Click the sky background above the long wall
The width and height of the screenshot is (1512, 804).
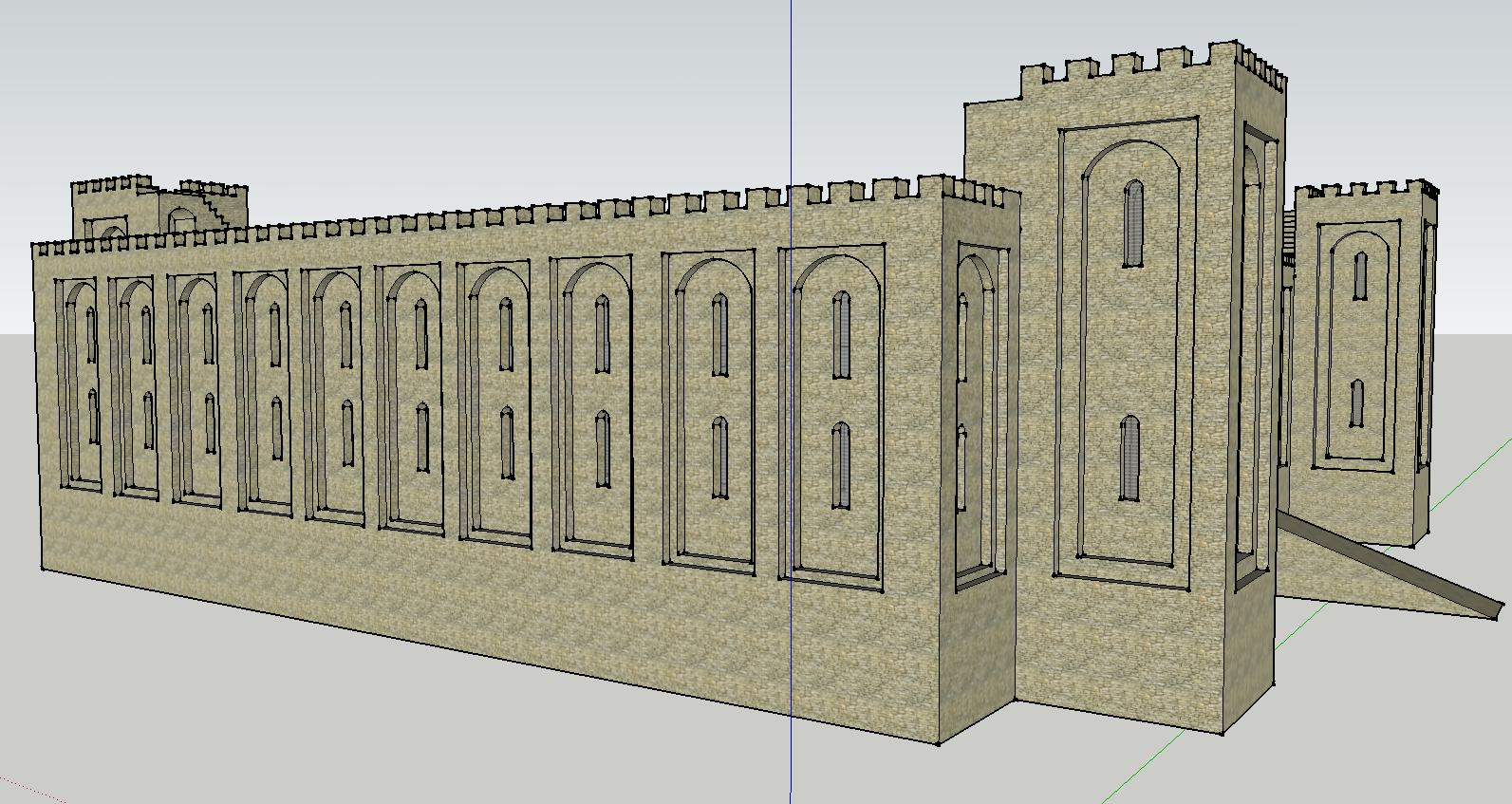475,95
